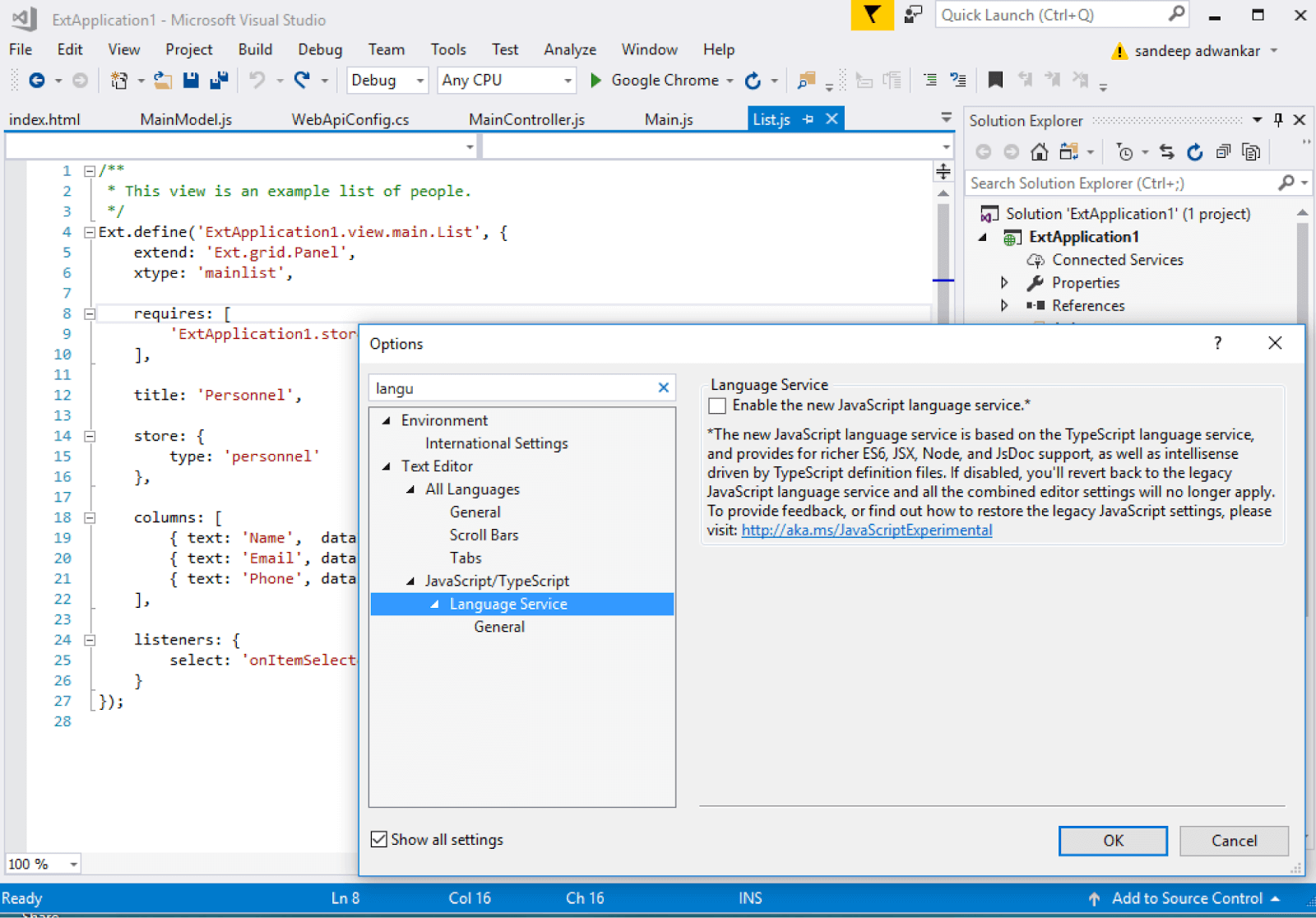The image size is (1316, 918).
Task: Open the Google Chrome browser dropdown arrow
Action: [730, 81]
